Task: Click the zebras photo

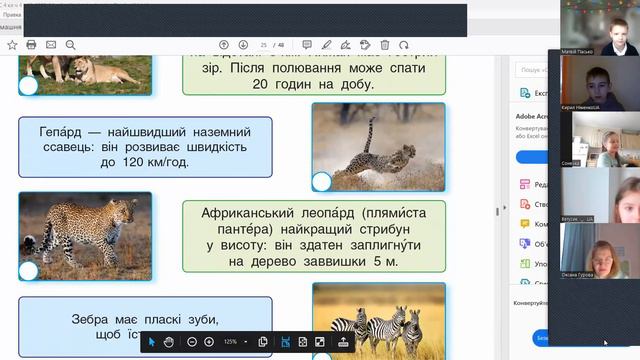Action: 379,321
